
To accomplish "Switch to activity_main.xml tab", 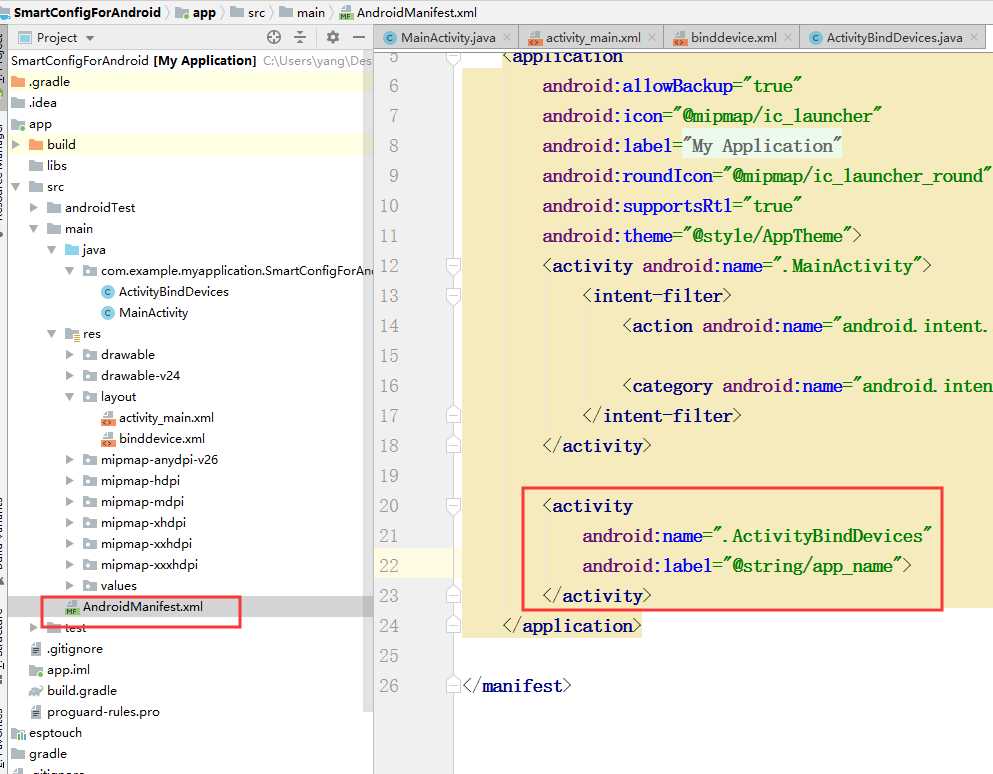I will [593, 37].
